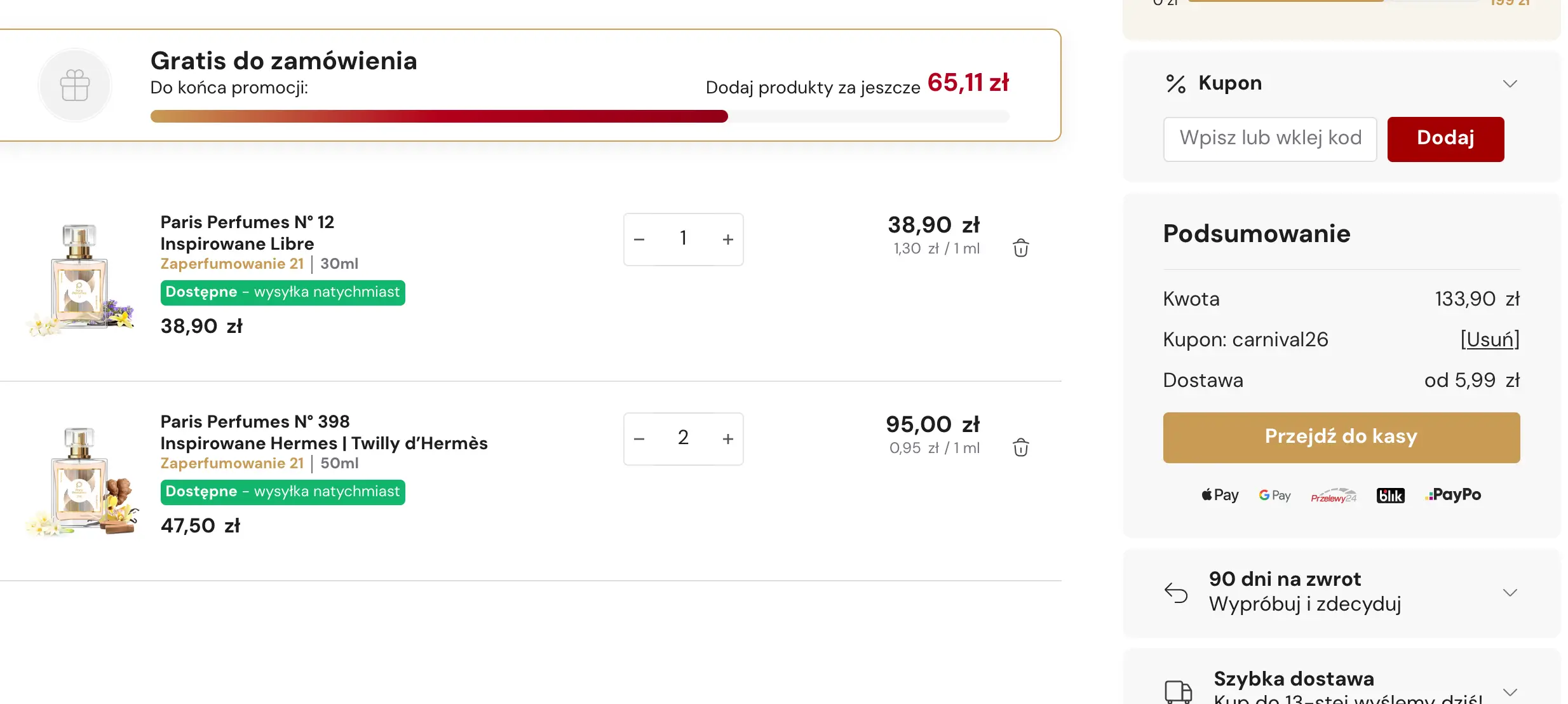
Task: Click the PayPo payment logo
Action: click(x=1453, y=494)
